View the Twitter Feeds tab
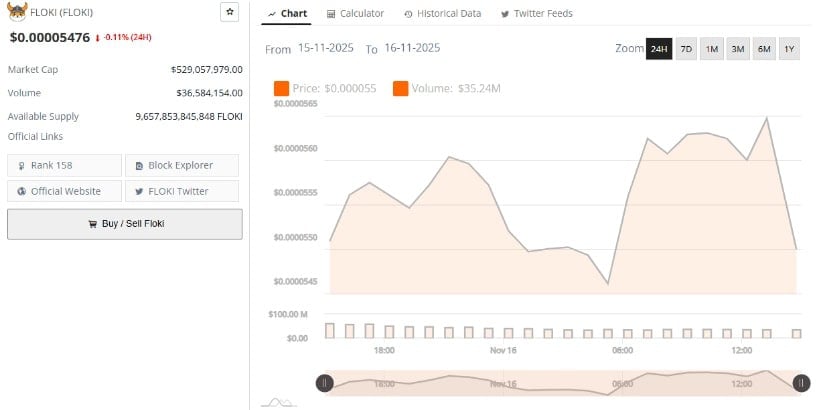The width and height of the screenshot is (825, 410). pyautogui.click(x=537, y=14)
